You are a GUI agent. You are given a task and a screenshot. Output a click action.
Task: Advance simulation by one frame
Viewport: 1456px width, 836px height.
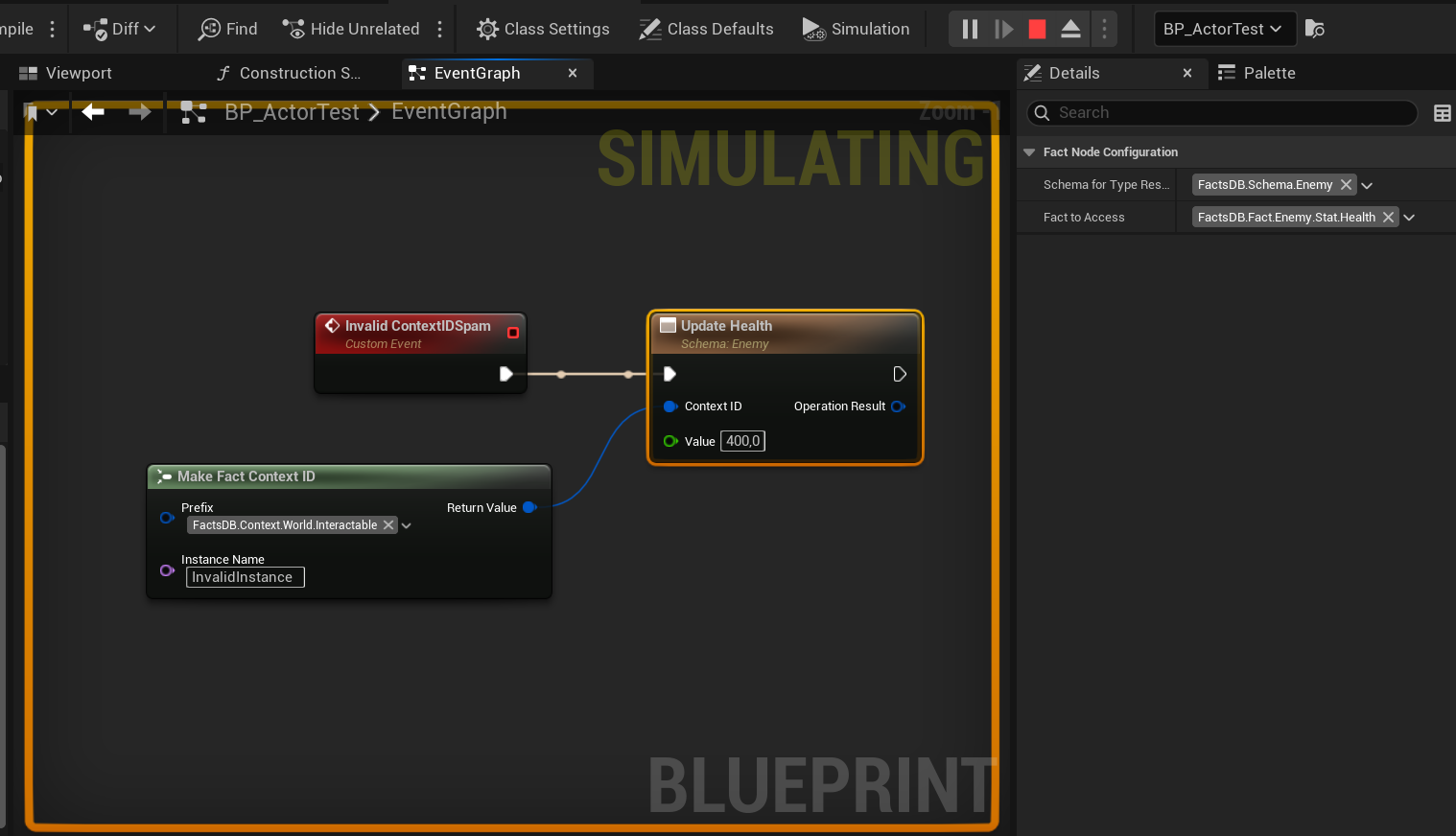point(1003,29)
